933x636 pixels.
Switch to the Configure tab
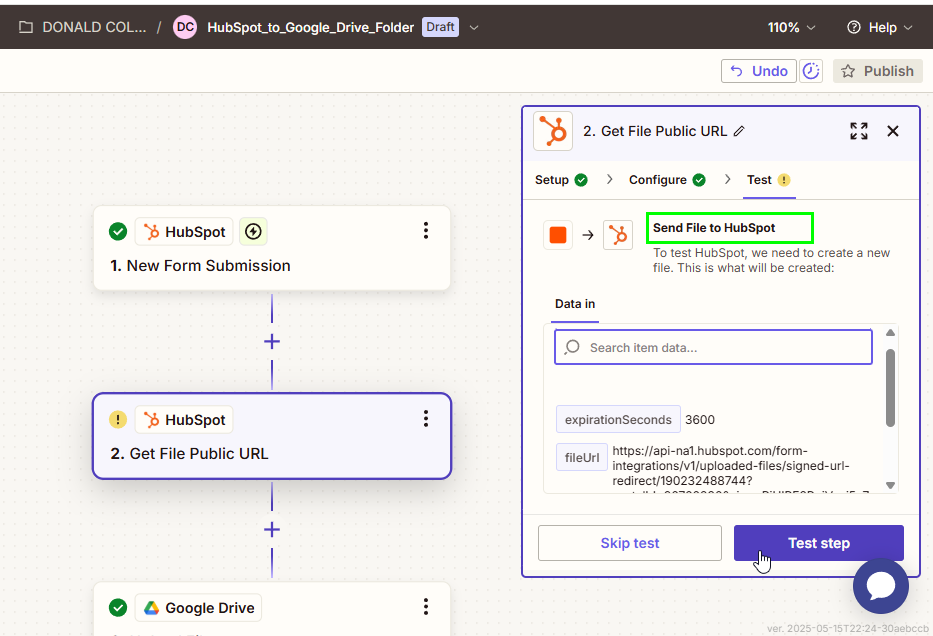[x=667, y=180]
